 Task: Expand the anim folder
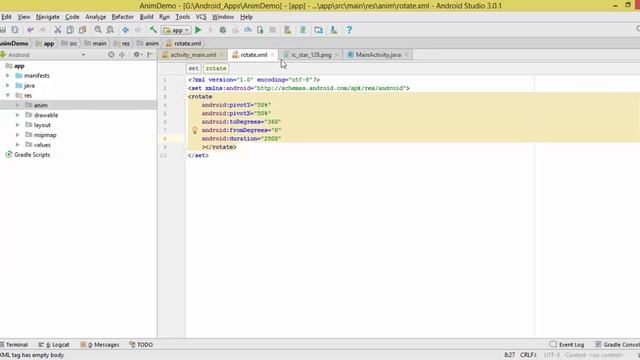tap(18, 105)
